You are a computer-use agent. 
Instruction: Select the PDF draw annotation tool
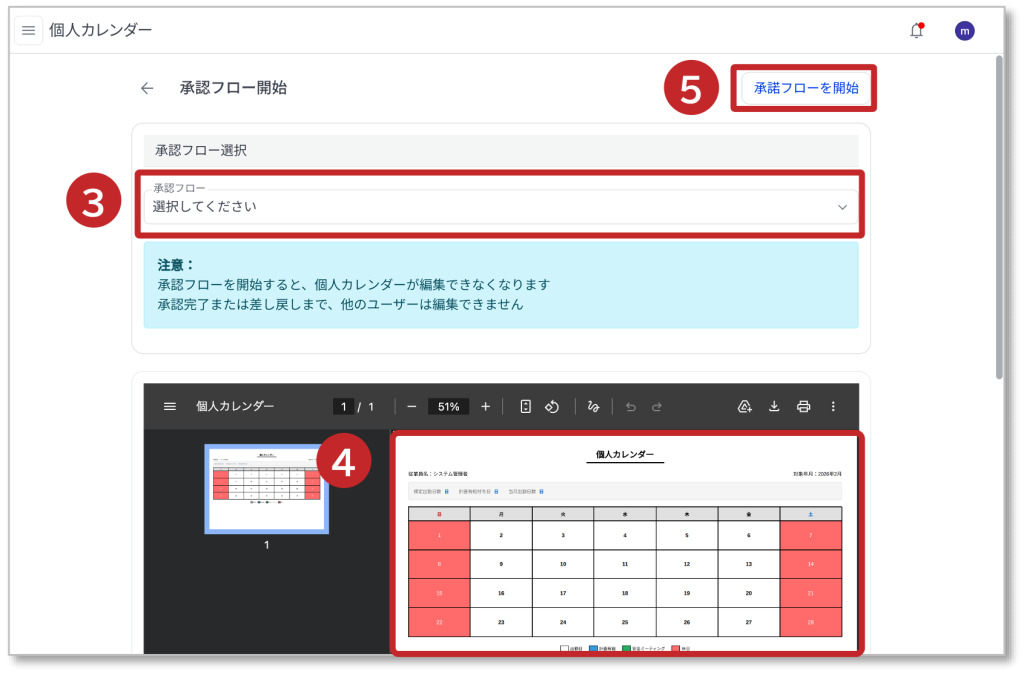593,407
